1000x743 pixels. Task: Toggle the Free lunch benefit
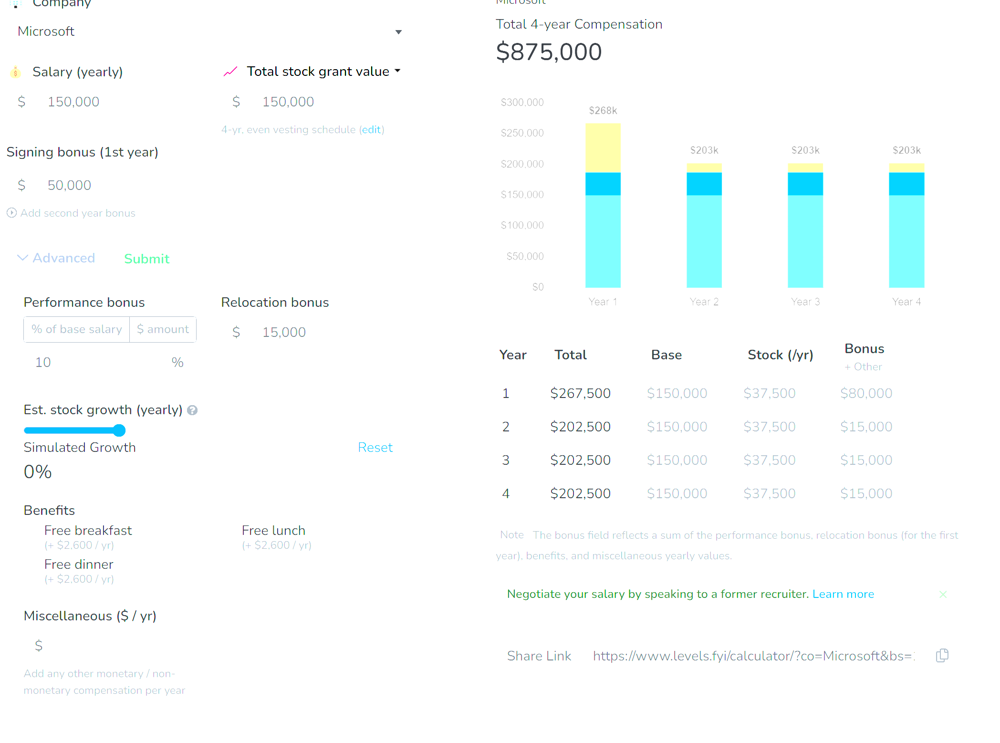tap(274, 531)
